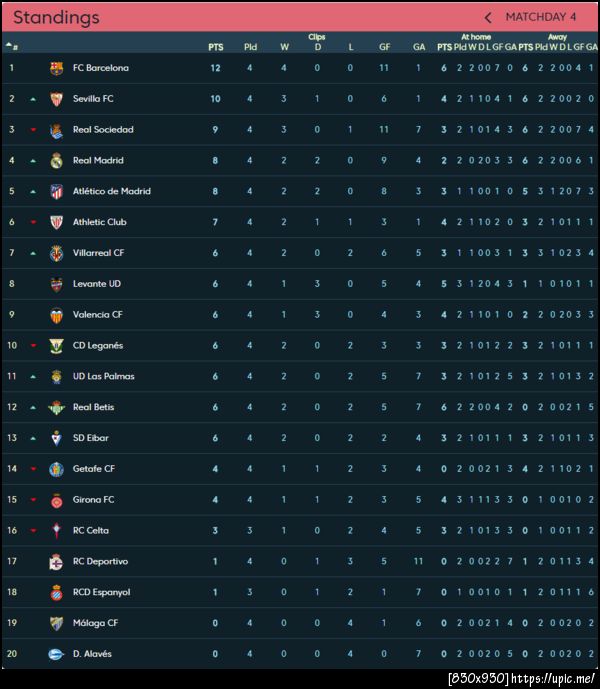This screenshot has width=600, height=689.
Task: Click the At home column group header
Action: 476,37
